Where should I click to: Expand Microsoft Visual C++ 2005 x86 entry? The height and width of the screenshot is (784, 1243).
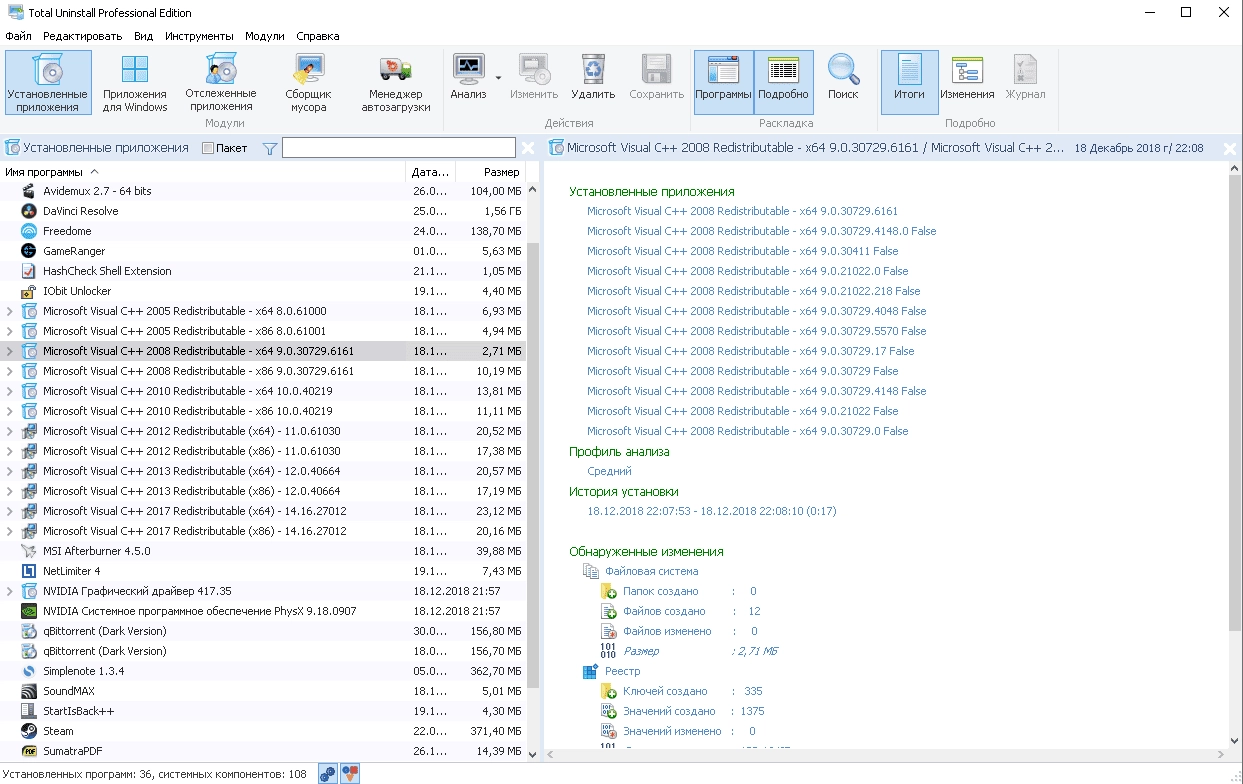(x=10, y=331)
